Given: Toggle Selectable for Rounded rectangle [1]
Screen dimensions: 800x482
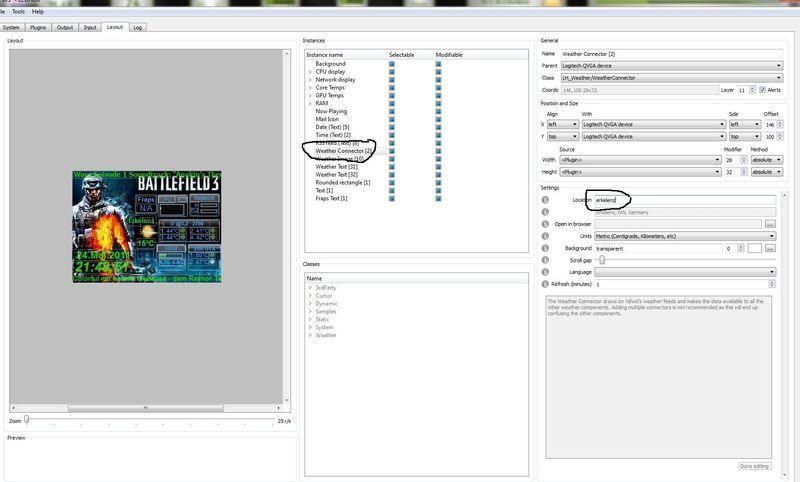Looking at the screenshot, I should coord(392,183).
